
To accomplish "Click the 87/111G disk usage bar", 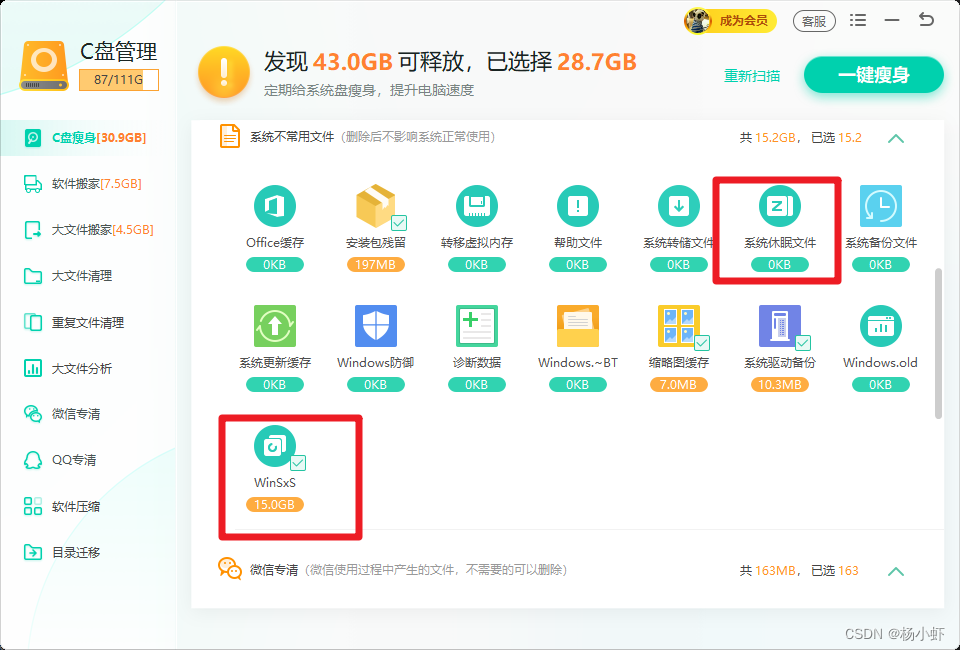I will tap(119, 80).
